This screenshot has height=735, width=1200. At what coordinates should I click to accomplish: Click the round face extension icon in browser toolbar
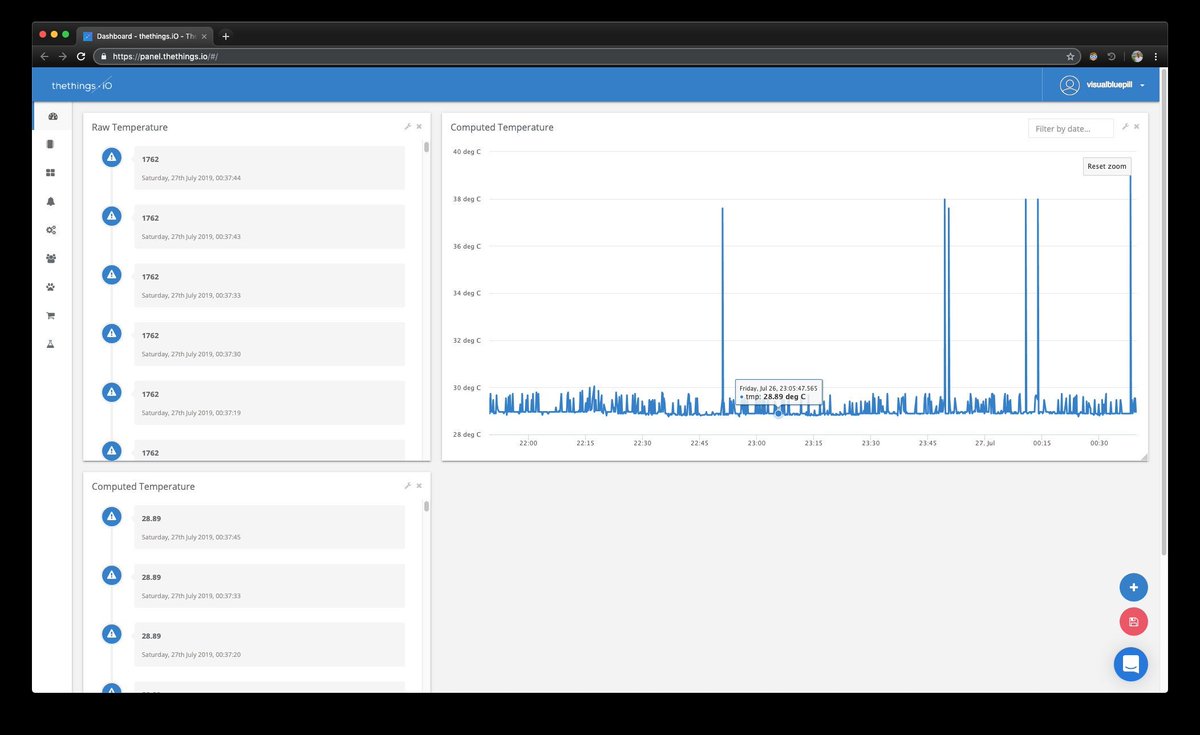[x=1093, y=57]
